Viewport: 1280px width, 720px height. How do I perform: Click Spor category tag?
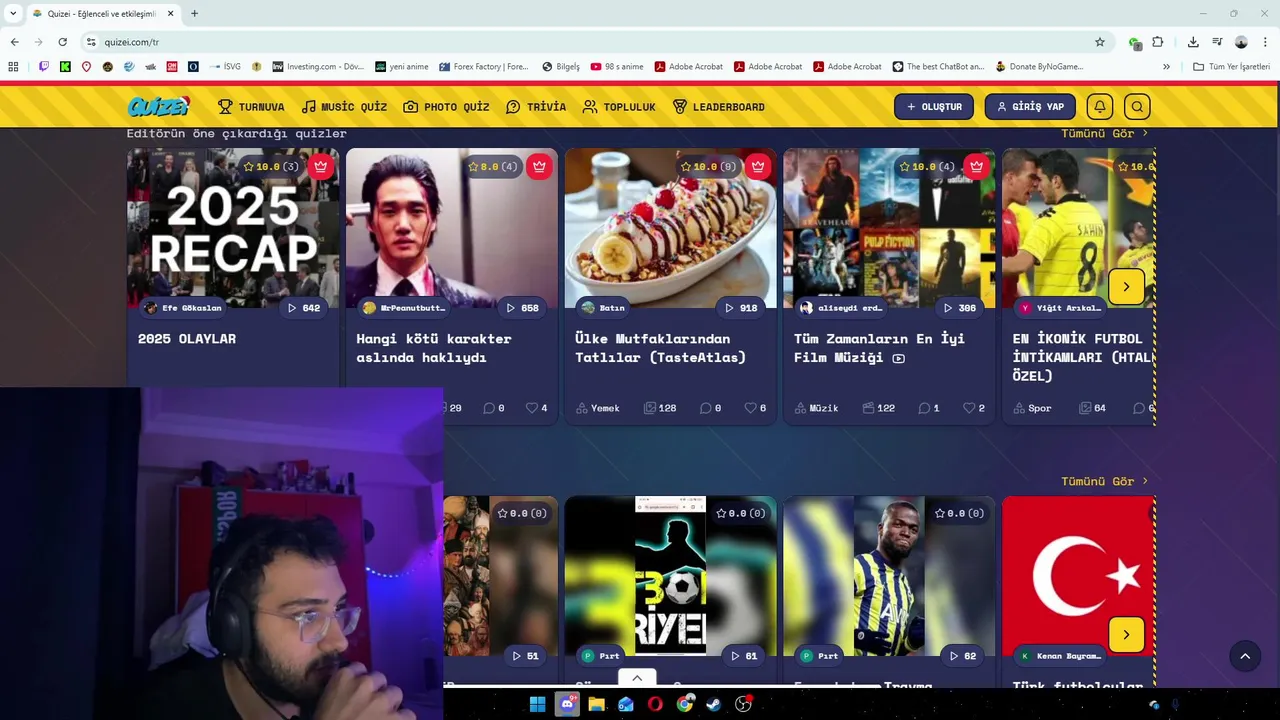[x=1033, y=408]
